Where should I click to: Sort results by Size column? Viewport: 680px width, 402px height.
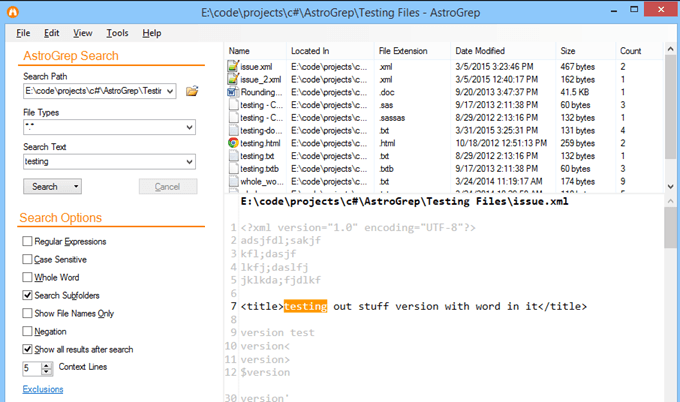pos(585,51)
